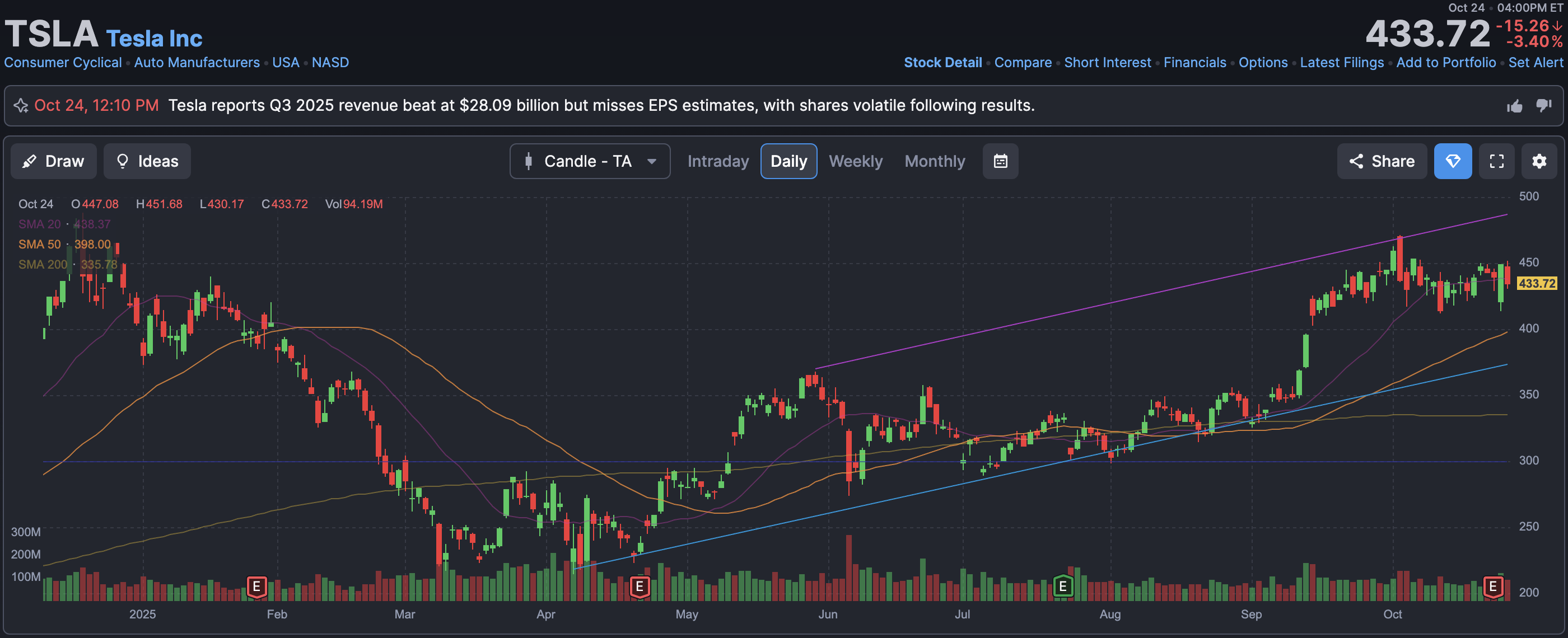Go to the Financials page

pyautogui.click(x=1194, y=63)
